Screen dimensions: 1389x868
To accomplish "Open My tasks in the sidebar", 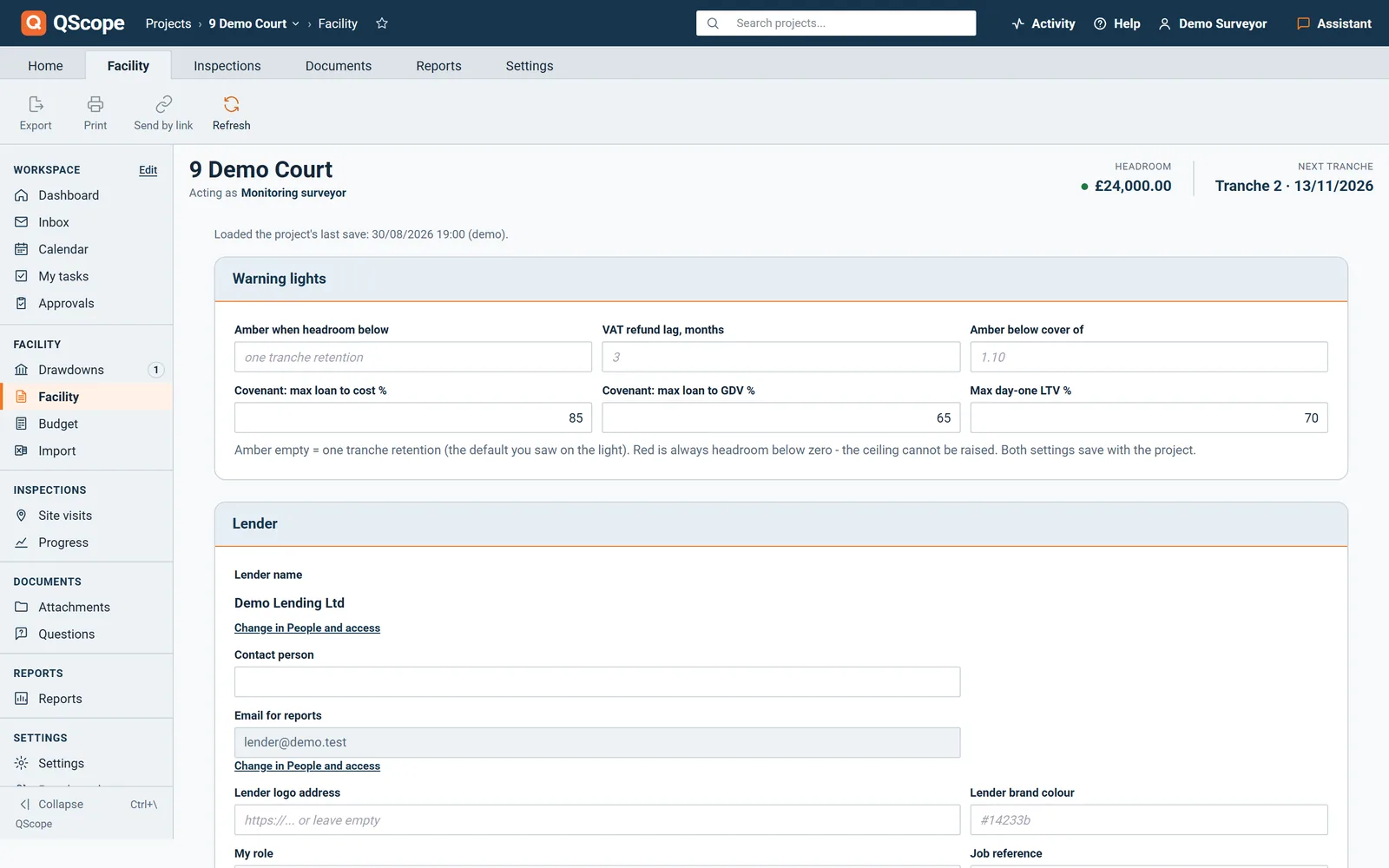I will (x=87, y=276).
